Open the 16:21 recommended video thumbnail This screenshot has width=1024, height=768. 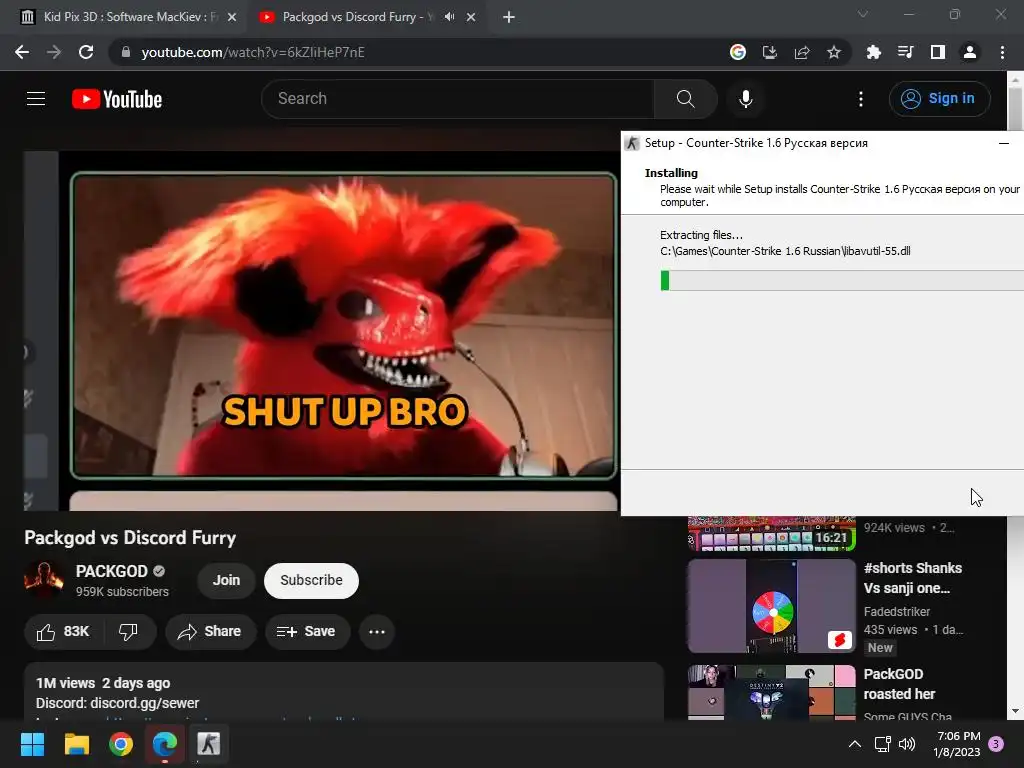[x=771, y=534]
